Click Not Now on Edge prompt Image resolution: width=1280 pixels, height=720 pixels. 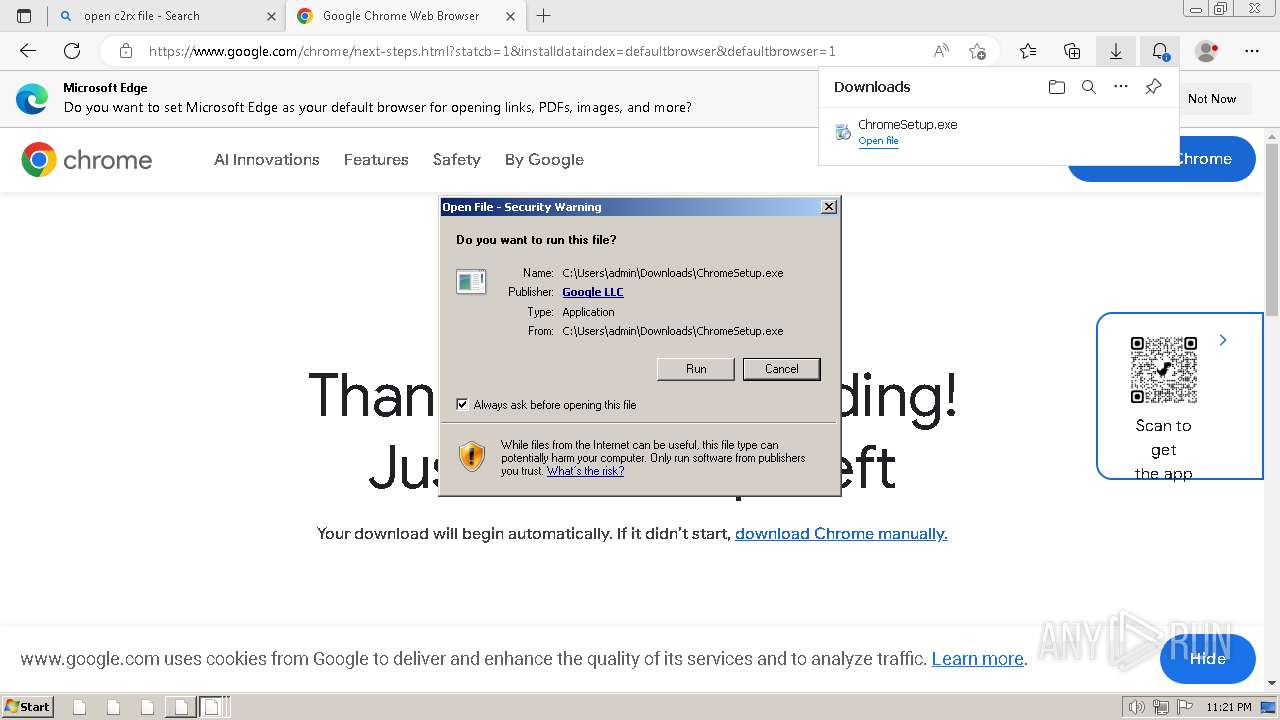1212,99
